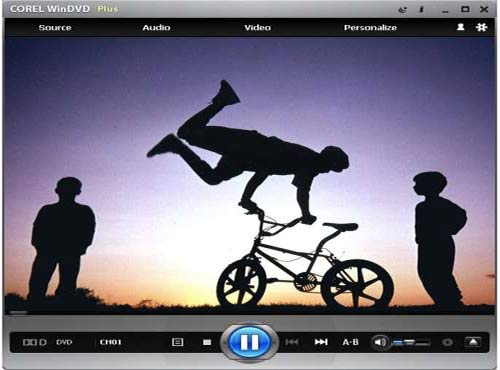Open the DVD menu list icon
500x370 pixels.
click(x=177, y=342)
